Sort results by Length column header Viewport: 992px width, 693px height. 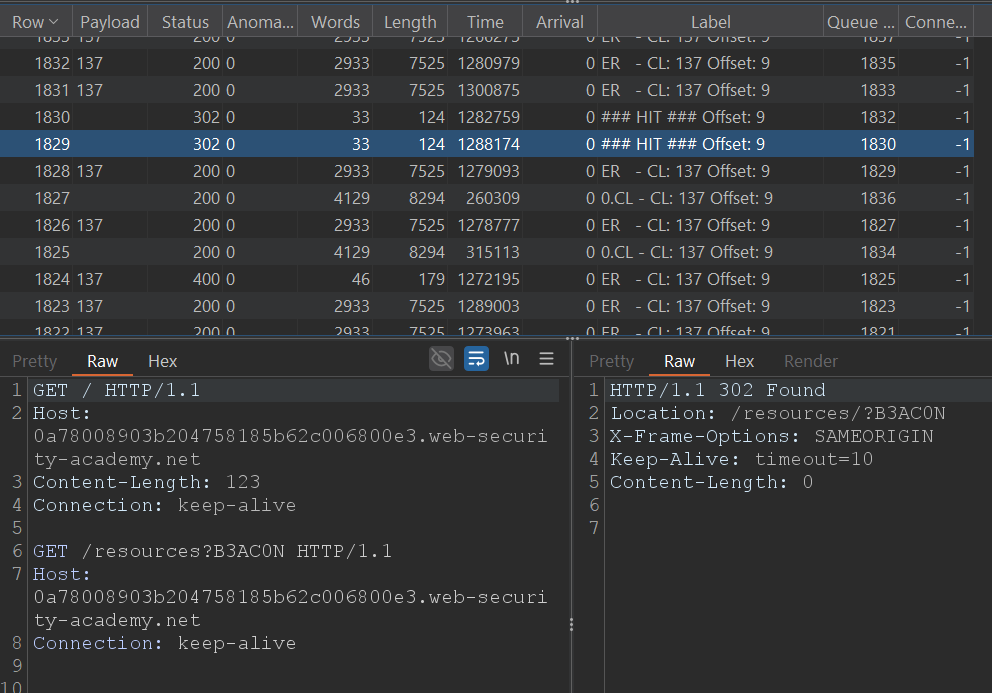(410, 22)
